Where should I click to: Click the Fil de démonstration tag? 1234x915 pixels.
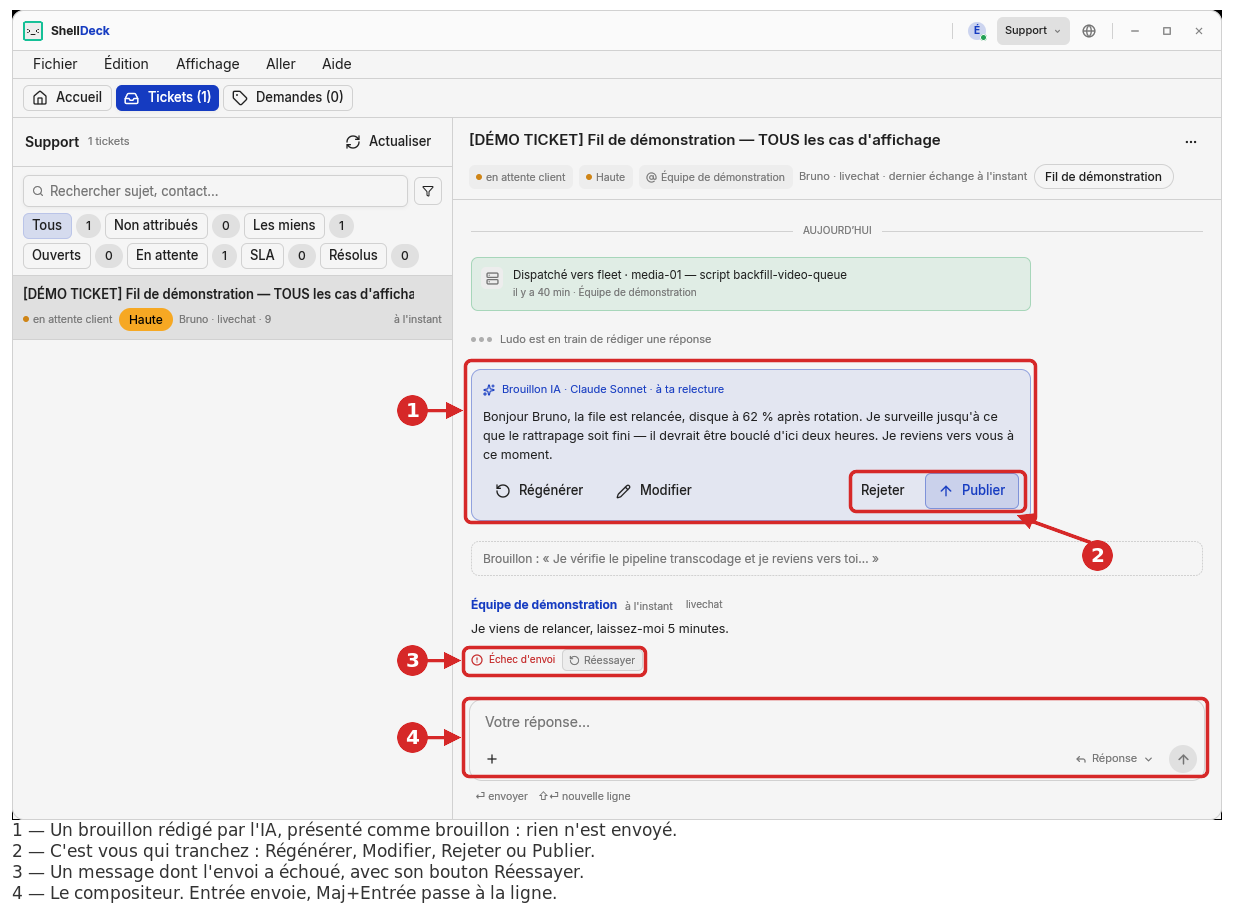[1103, 177]
